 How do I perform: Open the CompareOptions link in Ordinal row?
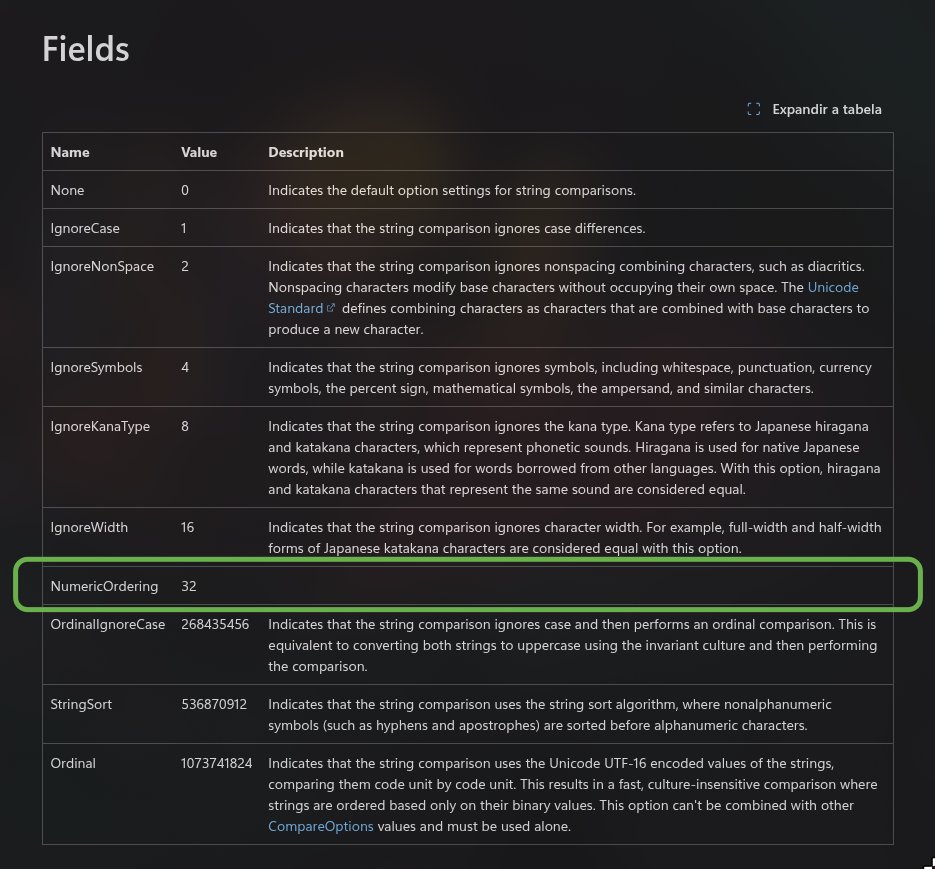(x=320, y=826)
